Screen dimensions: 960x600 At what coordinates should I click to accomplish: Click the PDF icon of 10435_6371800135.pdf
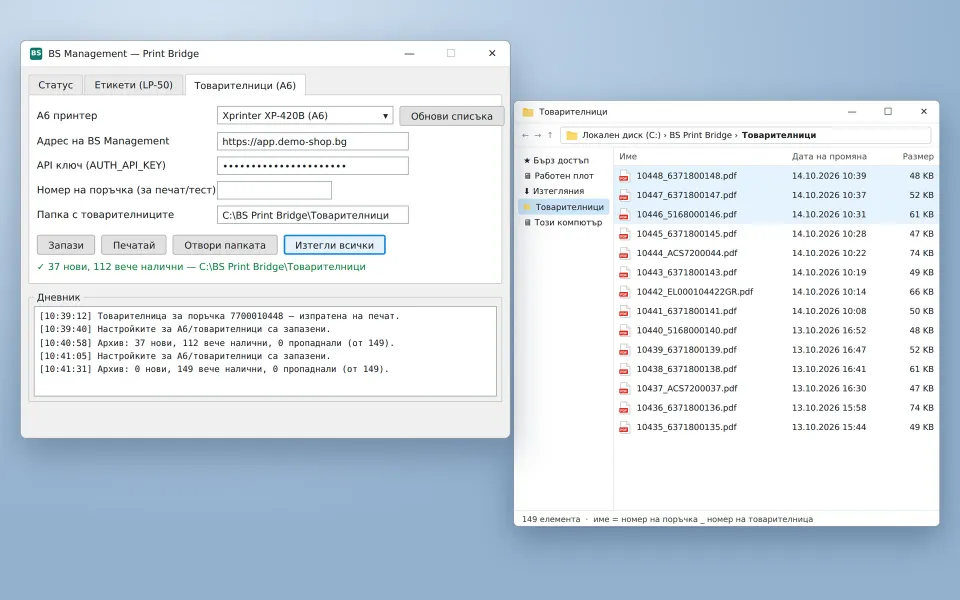(x=624, y=427)
